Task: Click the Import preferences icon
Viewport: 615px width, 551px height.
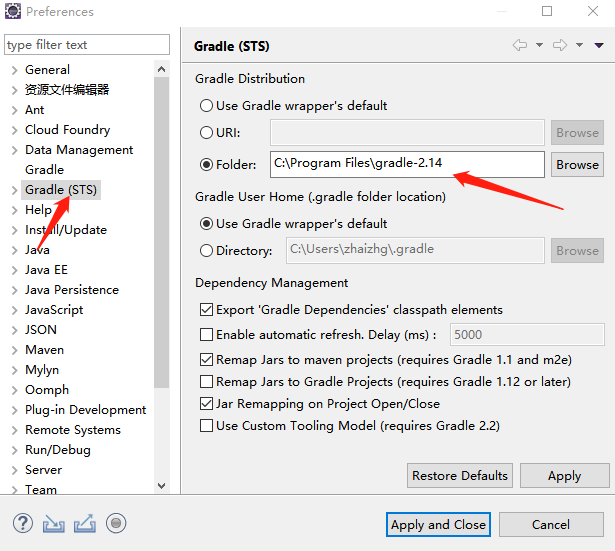Action: click(54, 524)
